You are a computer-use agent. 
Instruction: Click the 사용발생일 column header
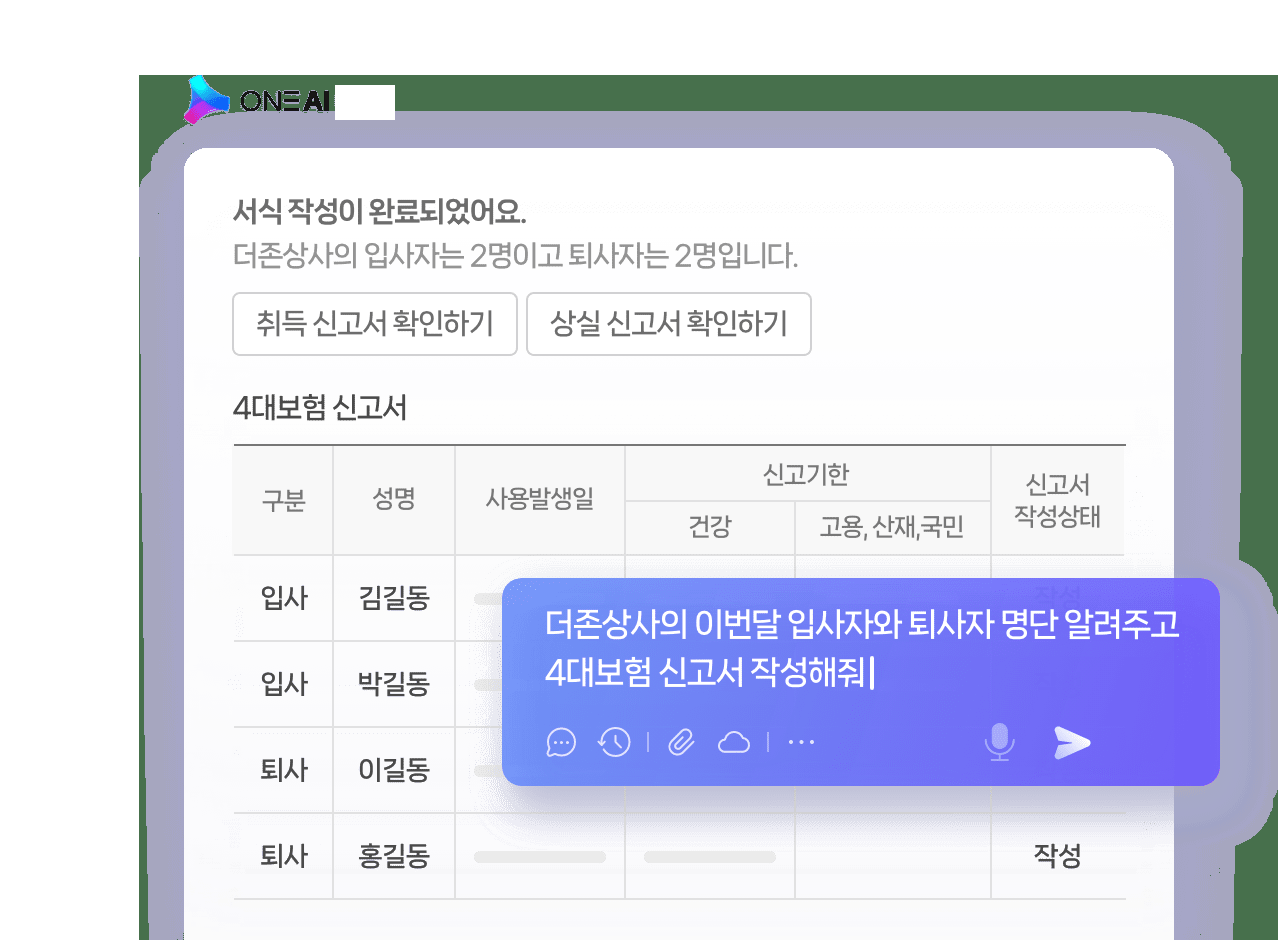(540, 499)
